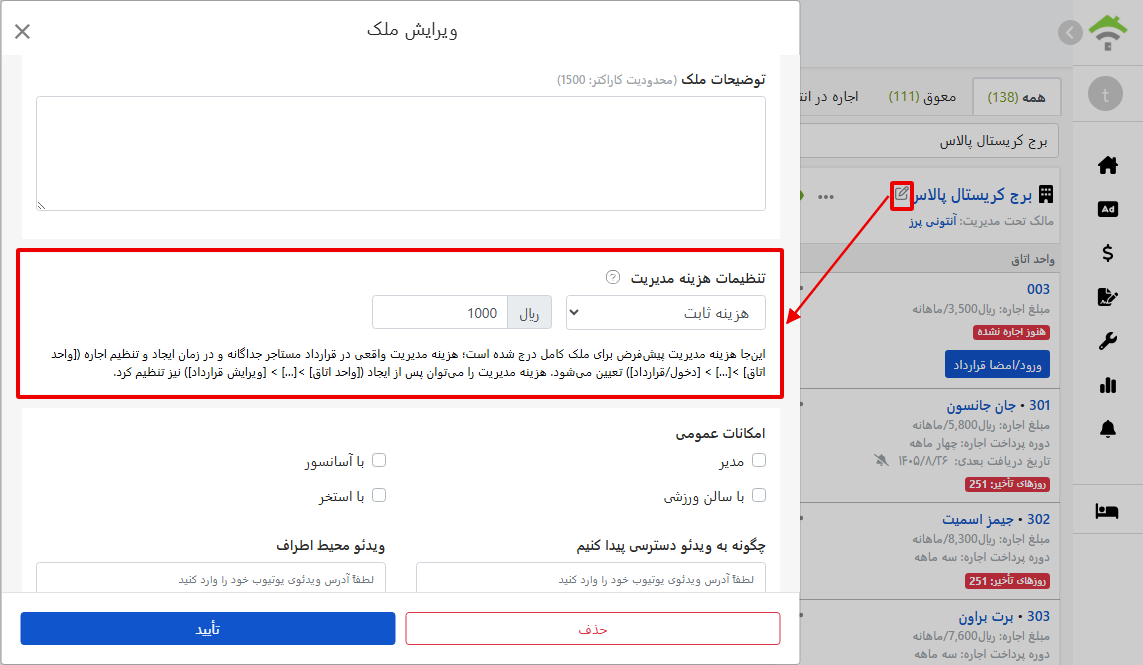Viewport: 1143px width, 665px height.
Task: Open 303 برت براون tenant link
Action: [x=1004, y=616]
